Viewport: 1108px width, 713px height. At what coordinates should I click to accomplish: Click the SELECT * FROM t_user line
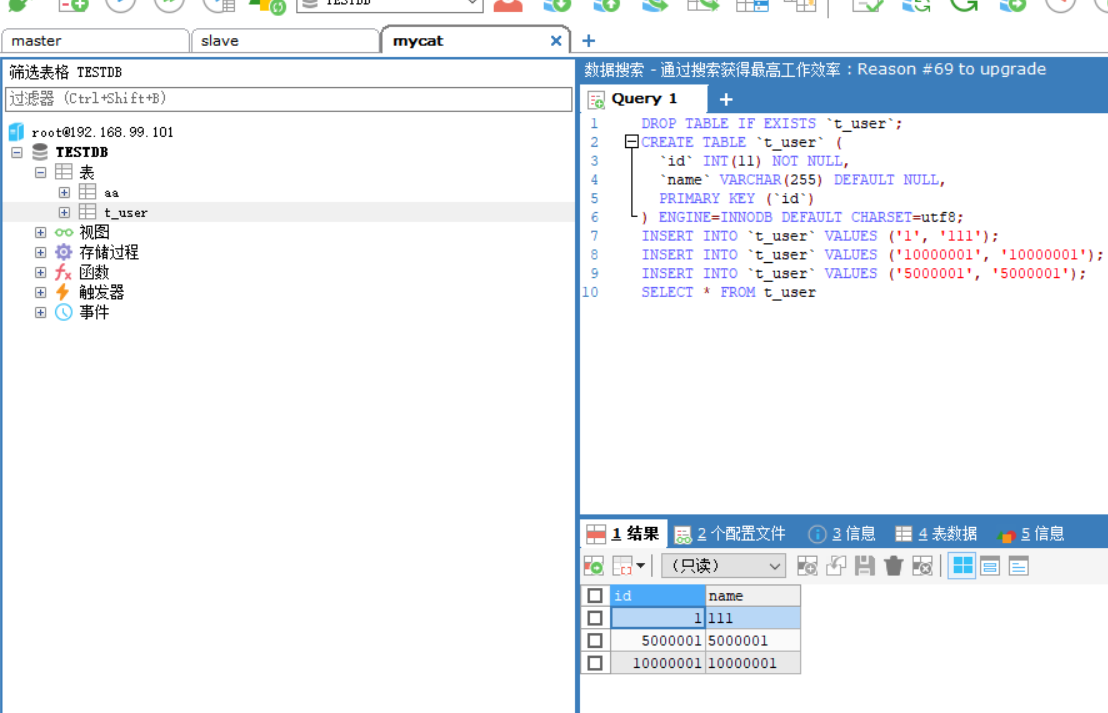pyautogui.click(x=728, y=293)
